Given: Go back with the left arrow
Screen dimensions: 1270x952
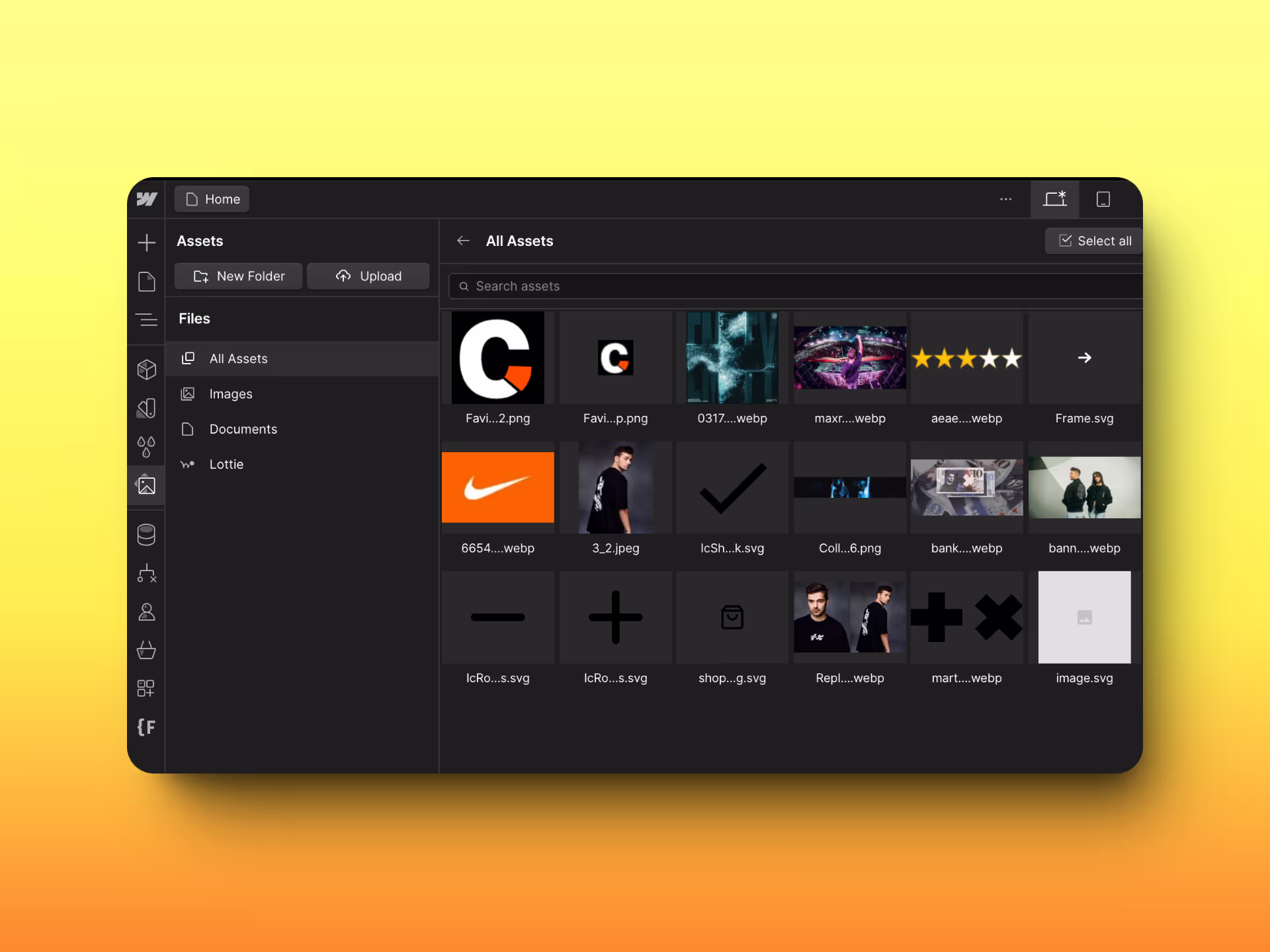Looking at the screenshot, I should [463, 241].
